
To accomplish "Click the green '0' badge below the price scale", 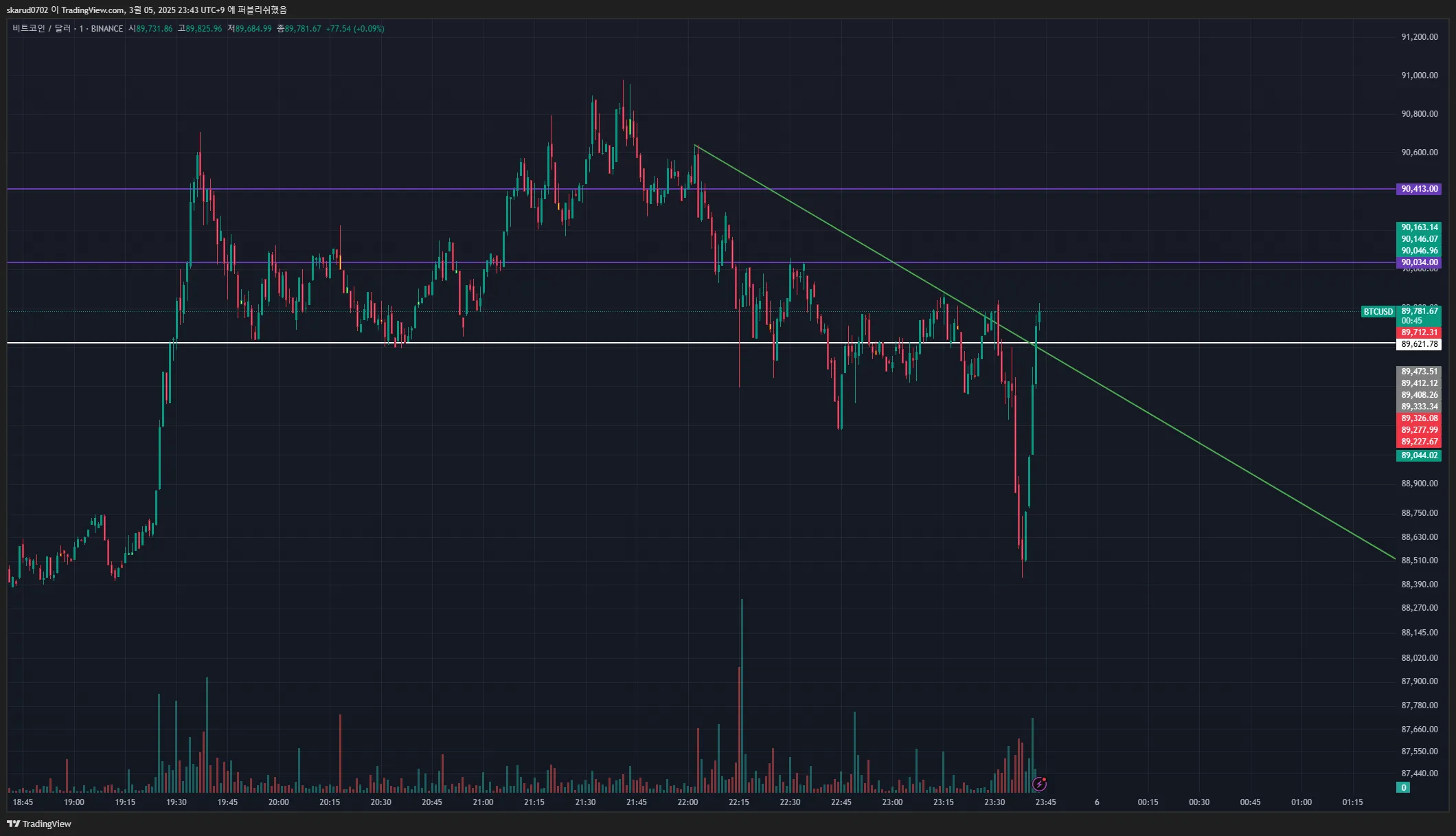I will point(1404,788).
